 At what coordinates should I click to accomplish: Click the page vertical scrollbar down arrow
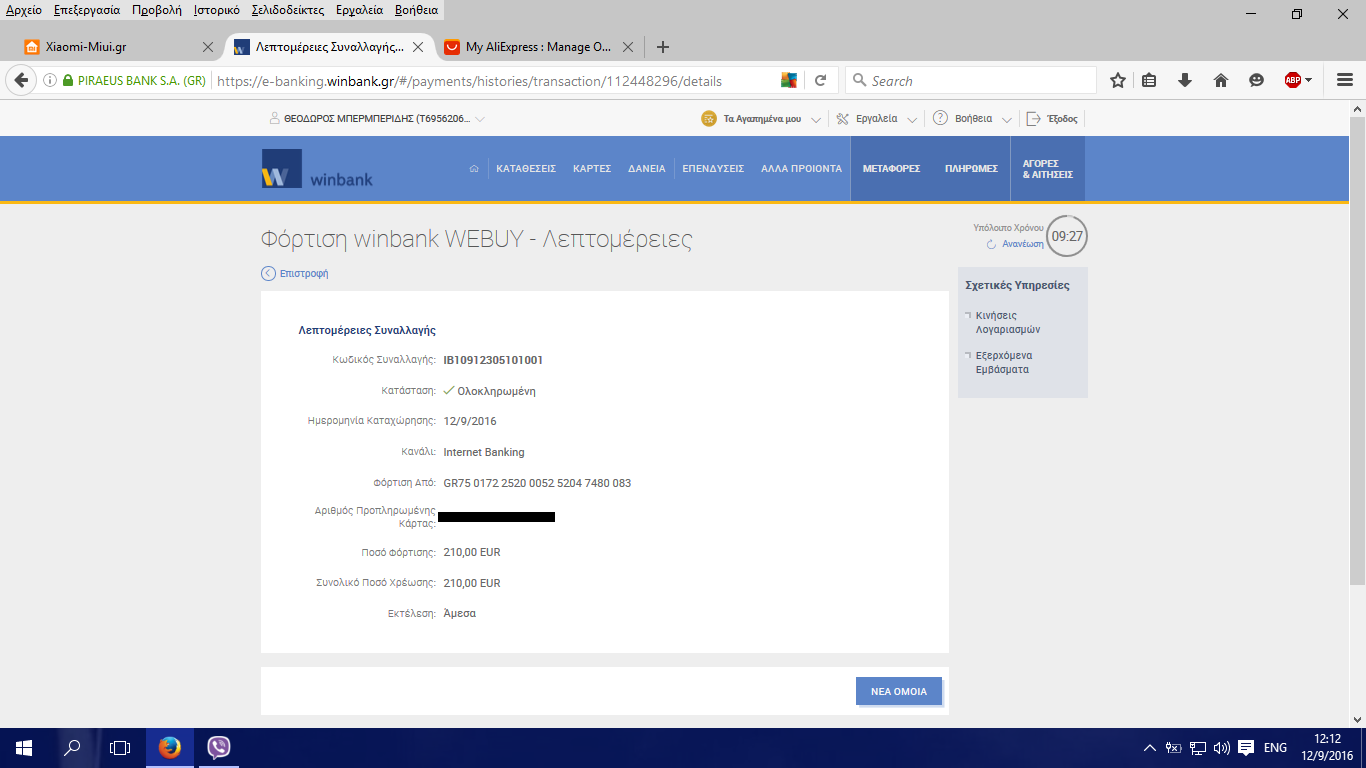click(x=1358, y=719)
